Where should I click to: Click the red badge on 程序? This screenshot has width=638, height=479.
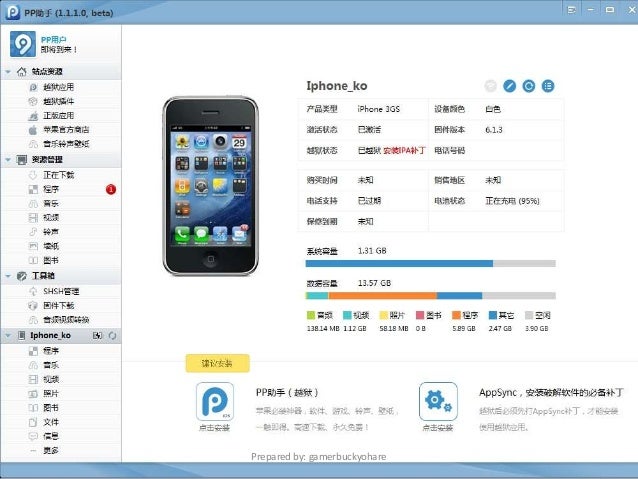pos(111,189)
